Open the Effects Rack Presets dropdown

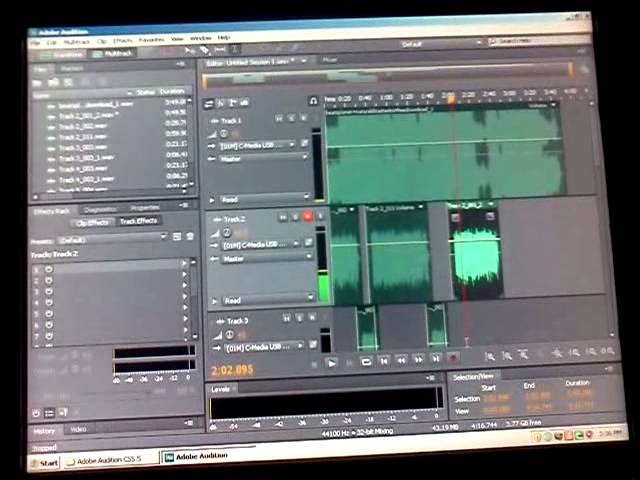(x=112, y=238)
